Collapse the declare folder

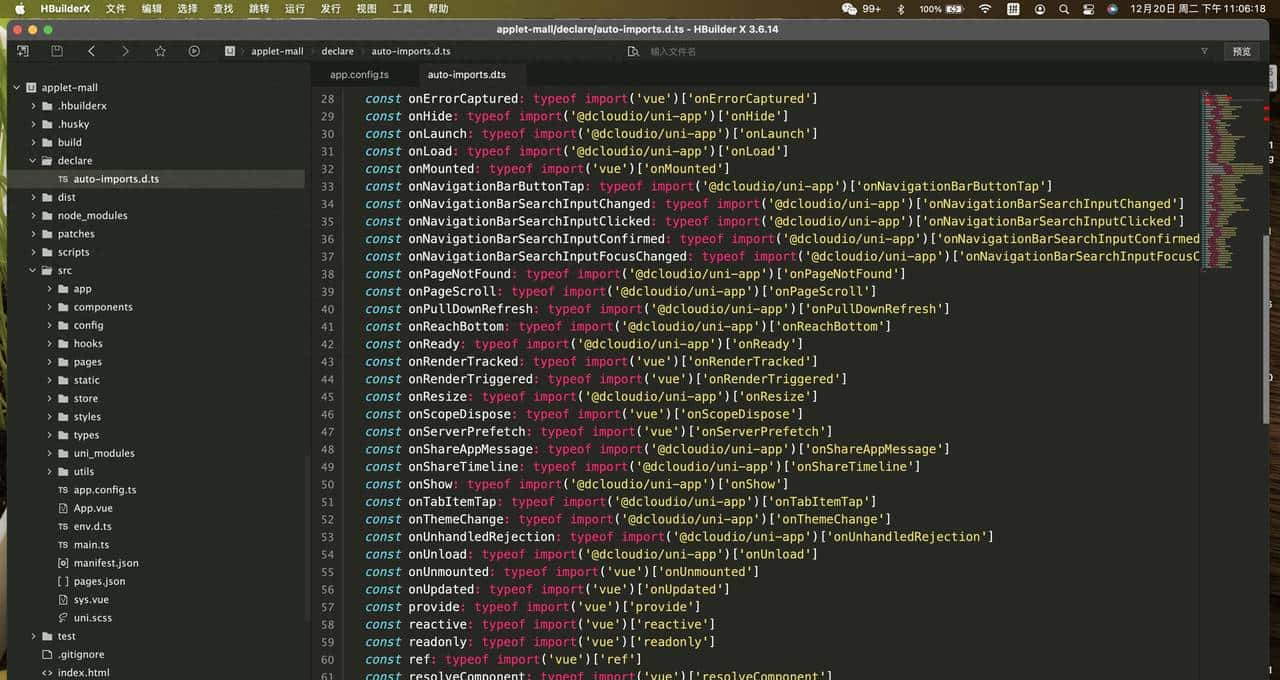[x=34, y=161]
